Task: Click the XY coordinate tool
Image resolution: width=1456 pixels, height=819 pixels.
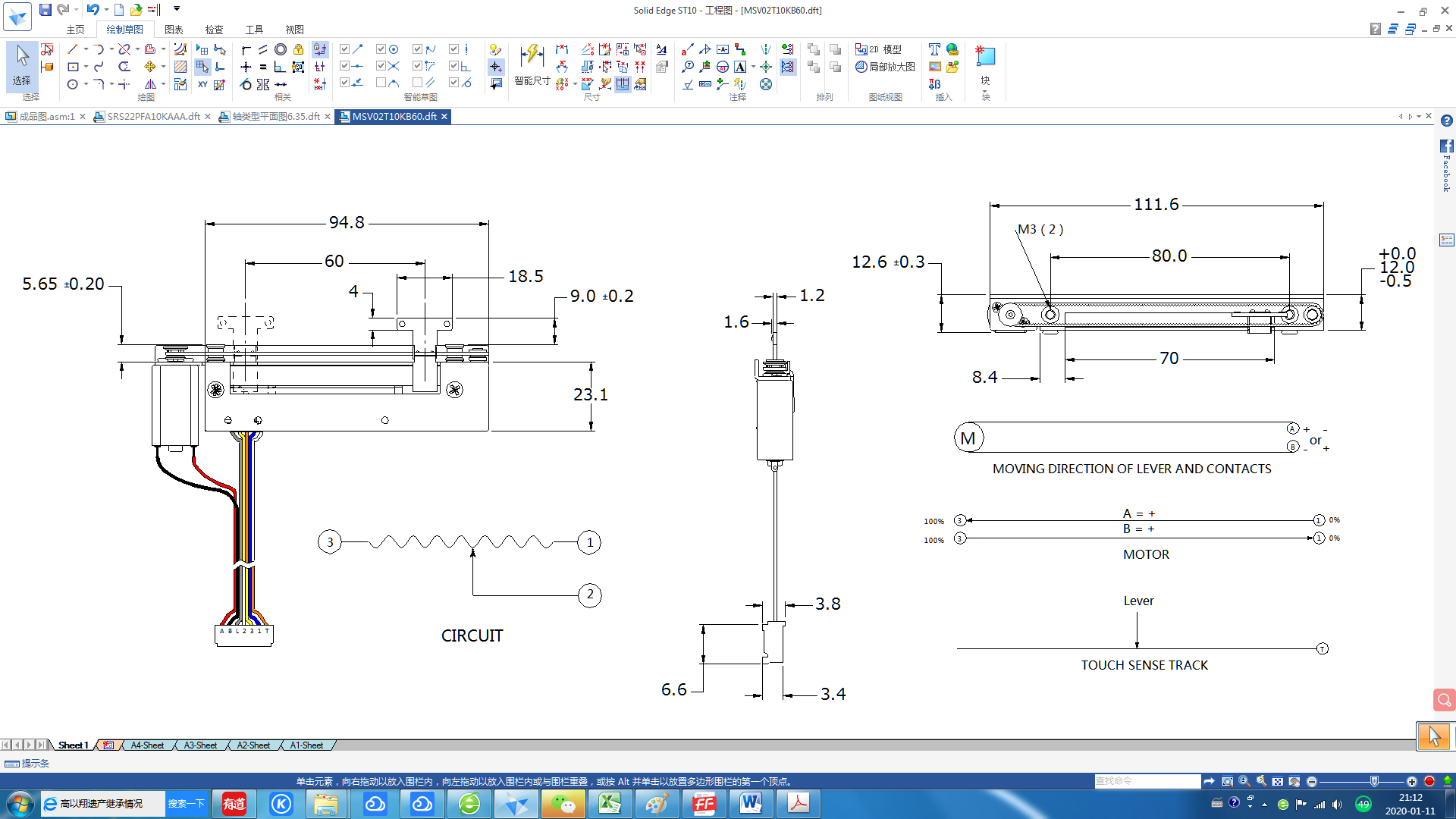Action: (x=202, y=84)
